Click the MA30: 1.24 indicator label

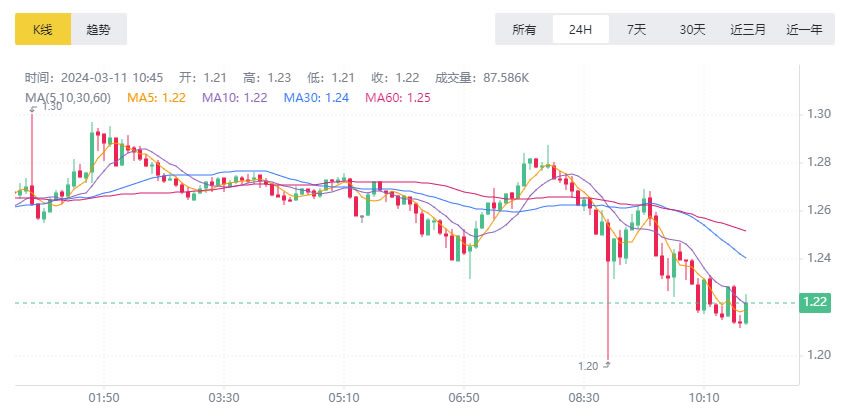[x=316, y=98]
